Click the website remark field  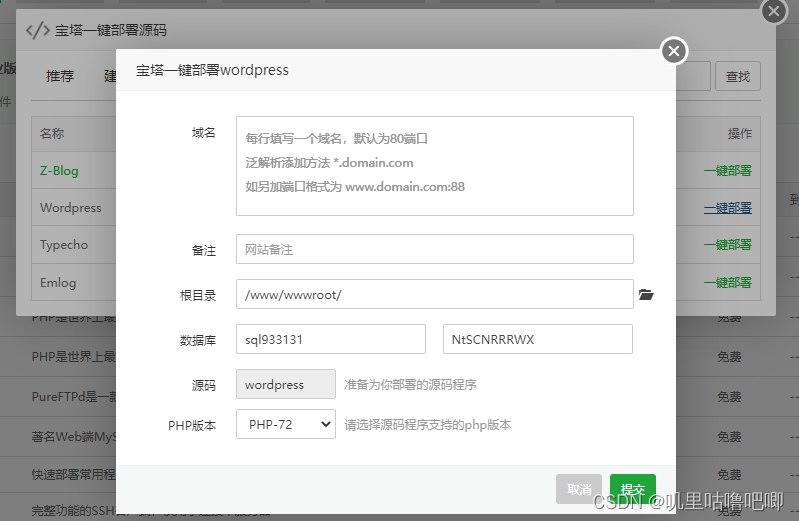click(x=435, y=249)
